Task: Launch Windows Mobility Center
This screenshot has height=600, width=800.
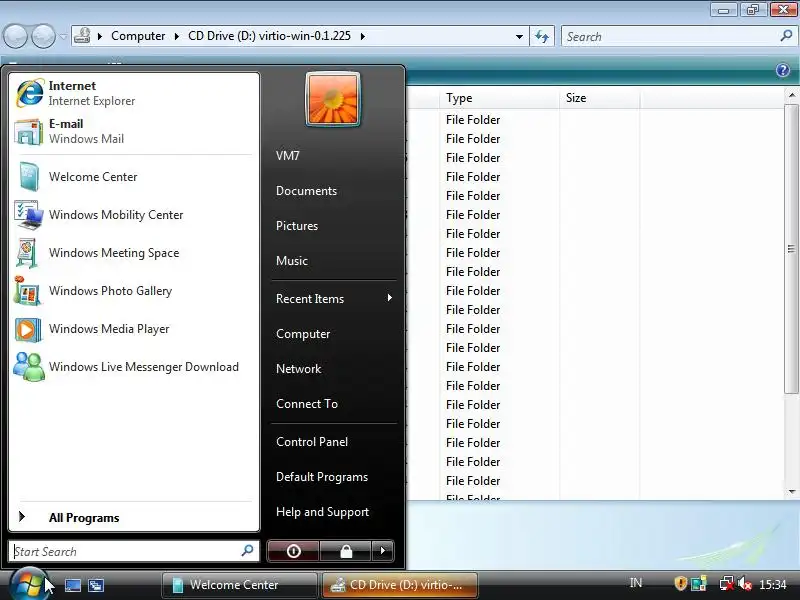Action: [134, 215]
